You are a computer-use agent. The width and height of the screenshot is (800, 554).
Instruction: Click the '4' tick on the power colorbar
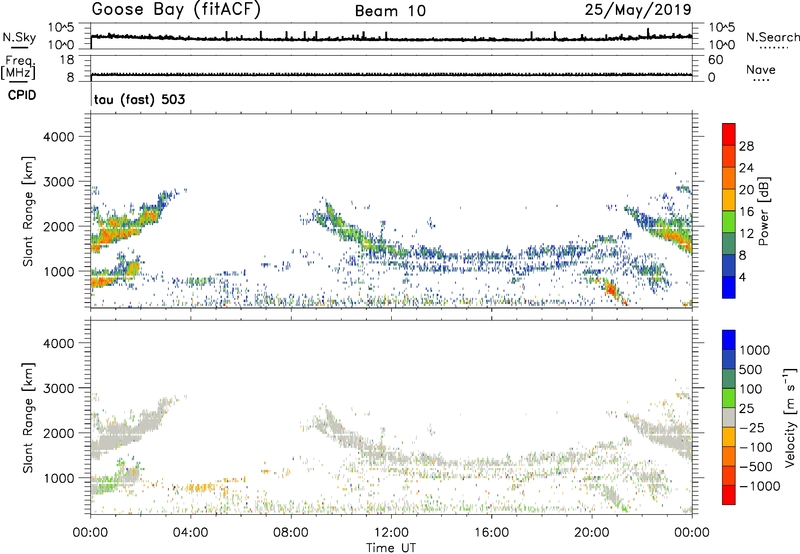coord(742,277)
